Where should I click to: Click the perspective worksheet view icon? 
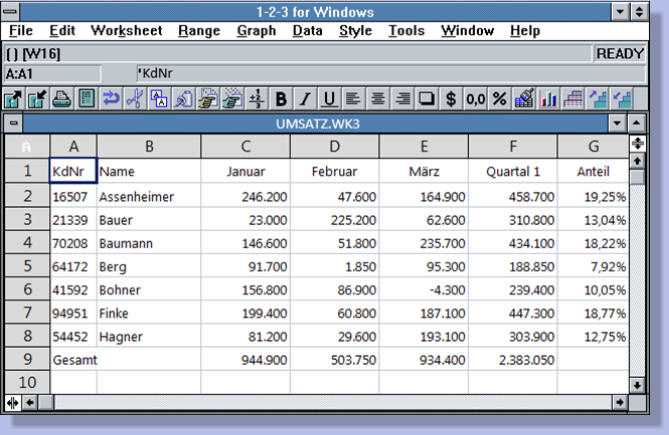click(x=573, y=99)
